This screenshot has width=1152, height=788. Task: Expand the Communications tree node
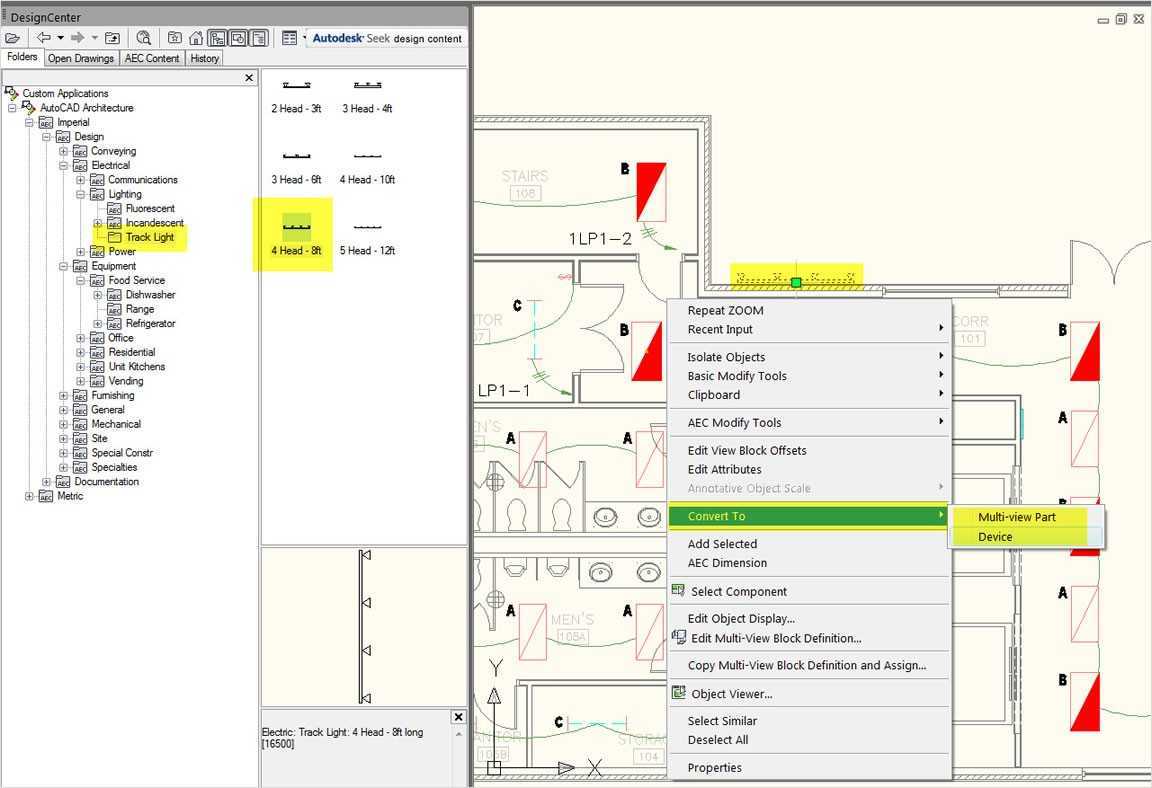pos(81,180)
